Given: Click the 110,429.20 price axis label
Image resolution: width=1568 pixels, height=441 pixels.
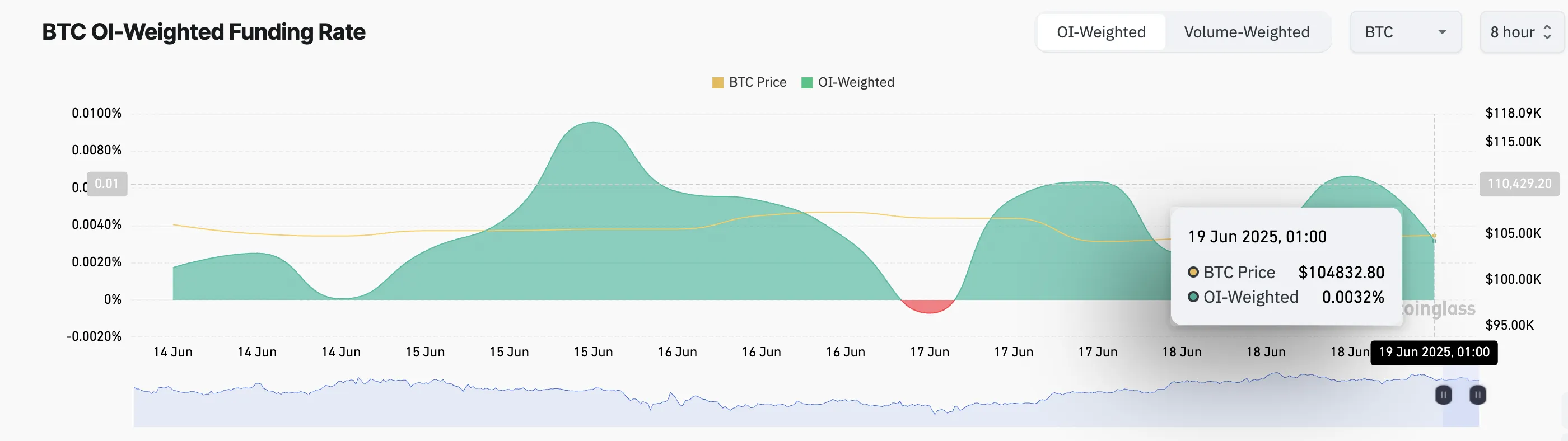Looking at the screenshot, I should coord(1519,184).
